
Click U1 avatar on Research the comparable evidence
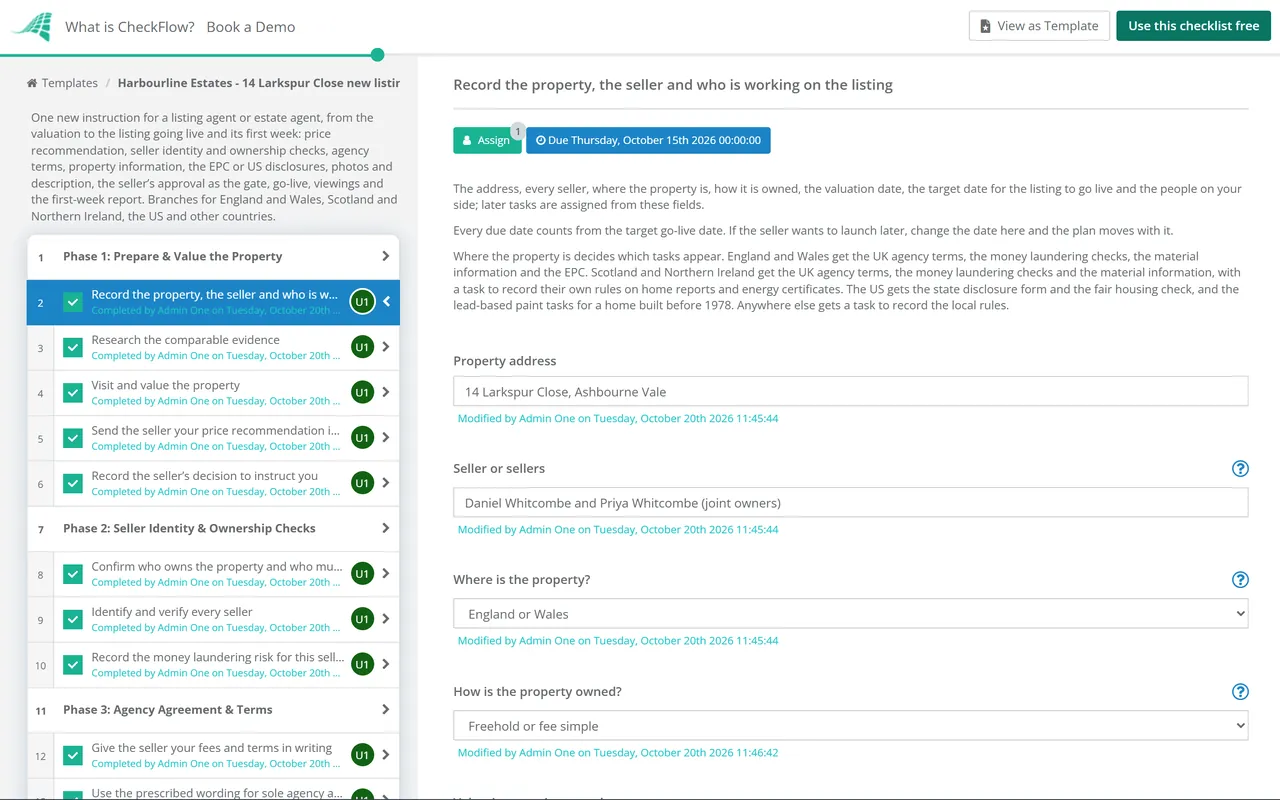pyautogui.click(x=362, y=347)
